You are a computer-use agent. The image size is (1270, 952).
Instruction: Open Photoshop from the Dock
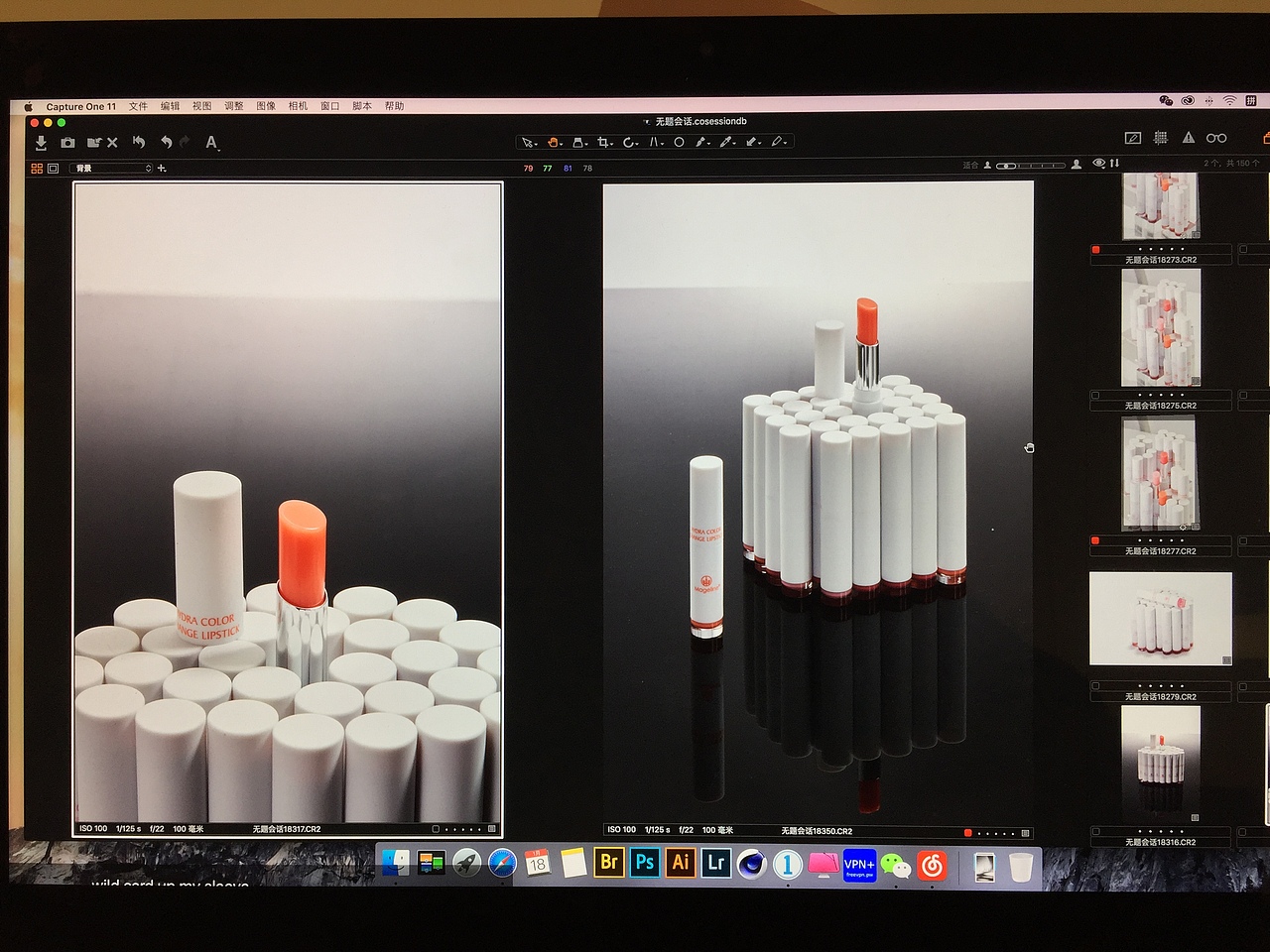(644, 863)
